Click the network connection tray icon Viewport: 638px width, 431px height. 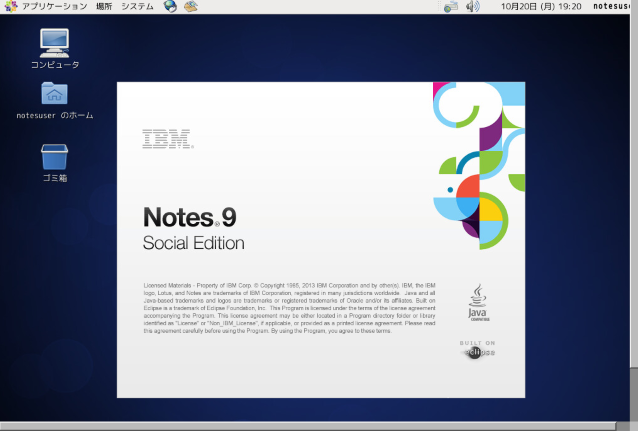(x=451, y=7)
